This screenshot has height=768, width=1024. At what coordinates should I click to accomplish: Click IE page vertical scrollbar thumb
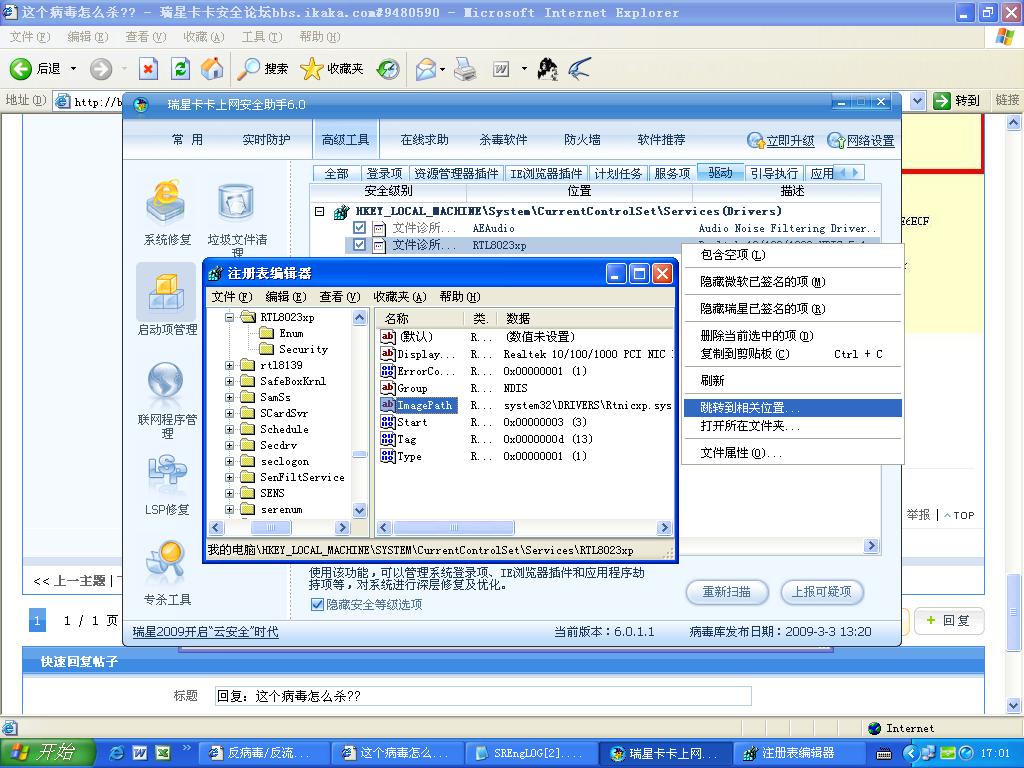pyautogui.click(x=1014, y=611)
